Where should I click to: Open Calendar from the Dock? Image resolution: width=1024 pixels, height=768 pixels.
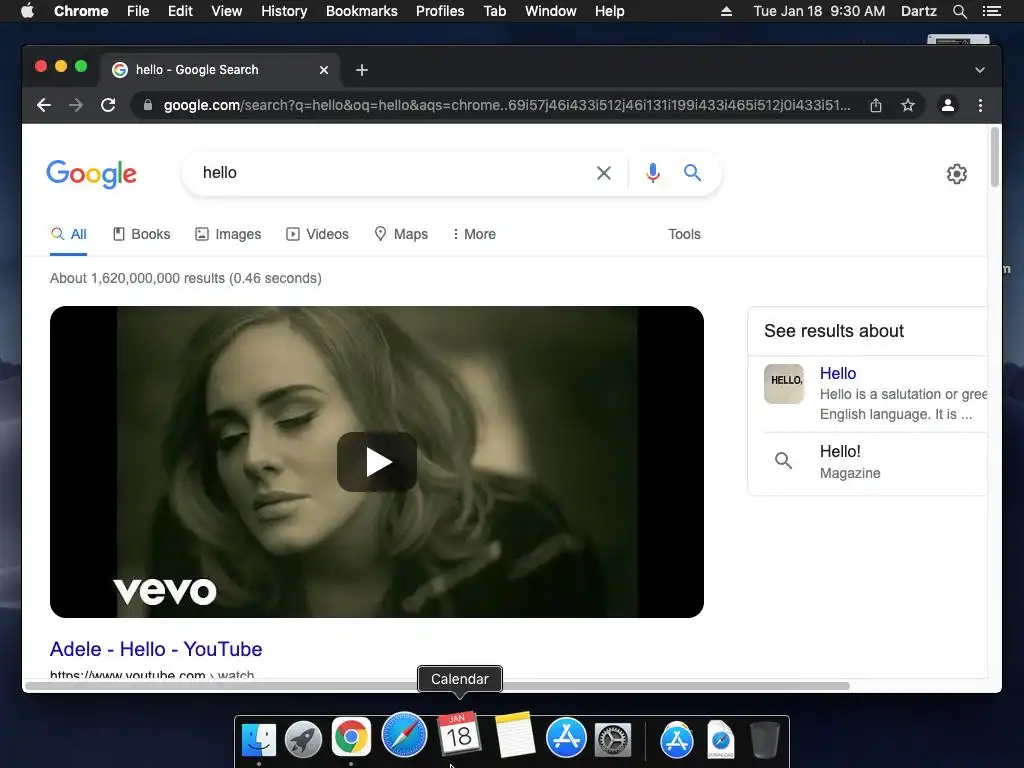459,733
